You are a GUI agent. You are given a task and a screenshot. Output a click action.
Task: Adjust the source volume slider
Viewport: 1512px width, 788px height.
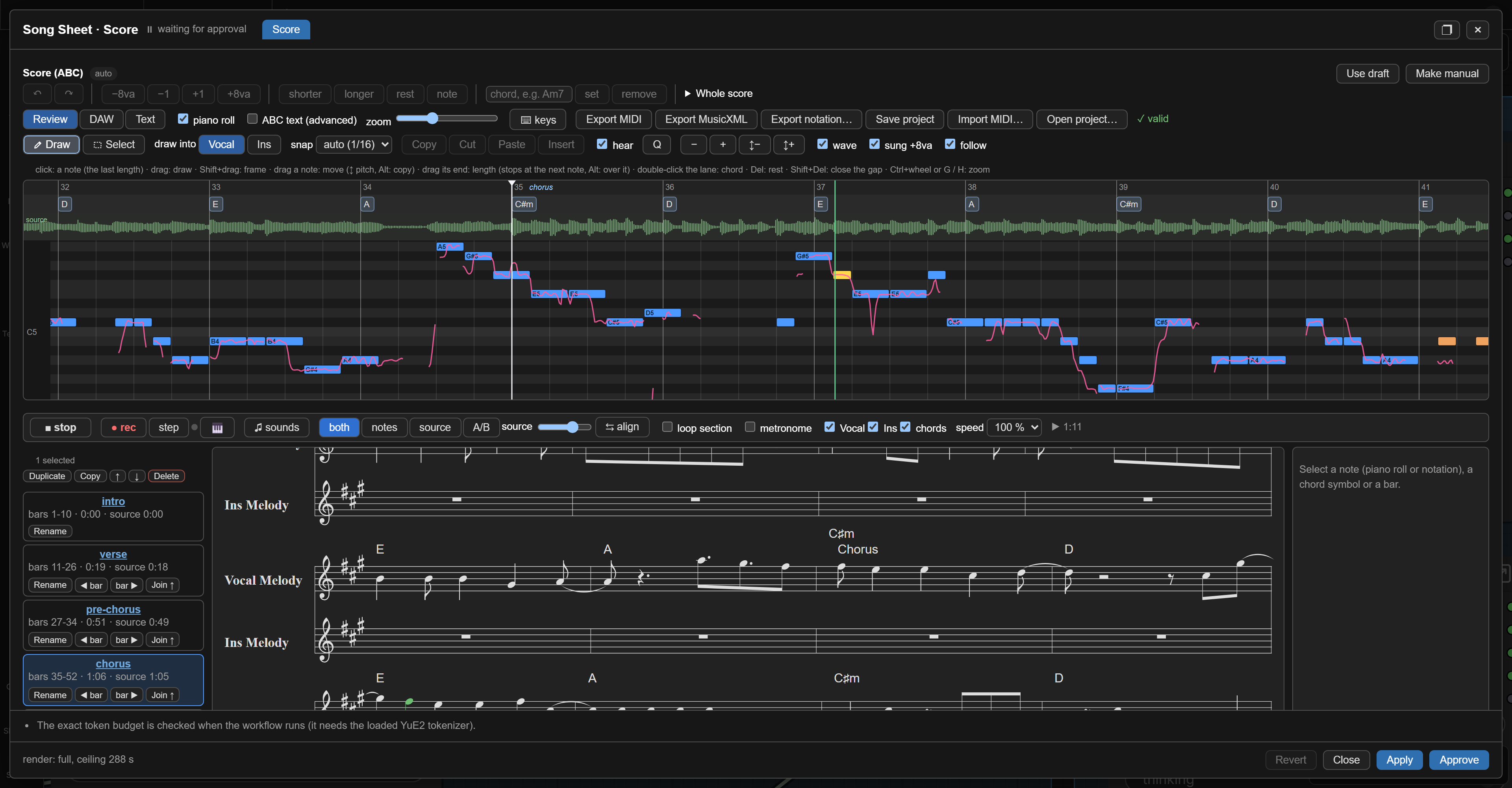(x=564, y=427)
